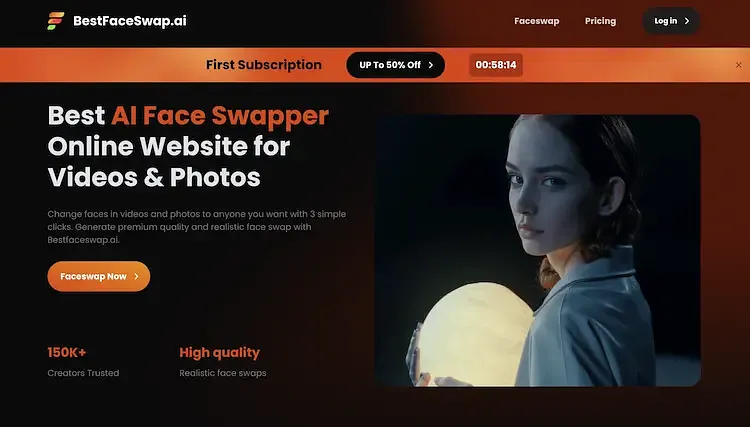Select the 150K+ statistic text
750x427 pixels.
coord(67,352)
